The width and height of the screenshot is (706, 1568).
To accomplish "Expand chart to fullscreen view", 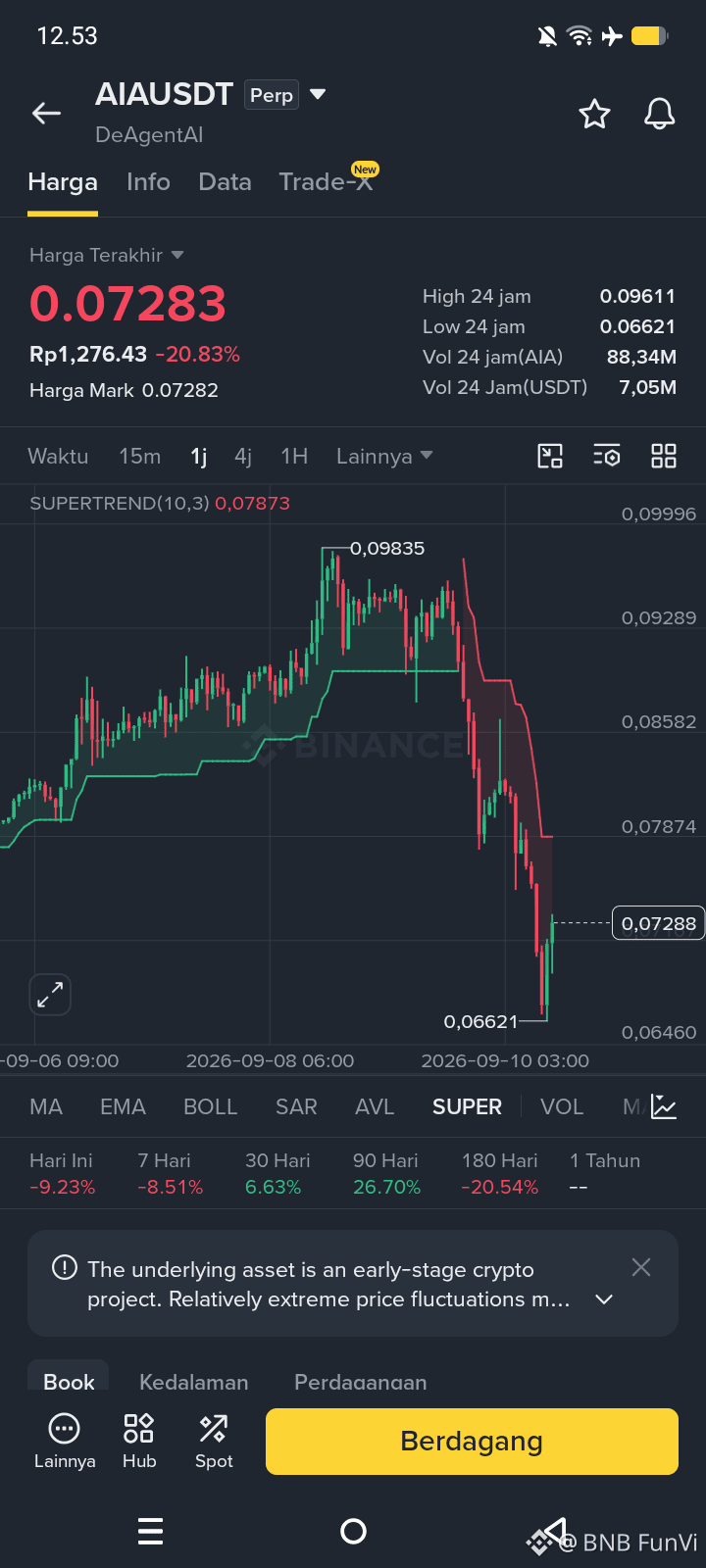I will 50,995.
